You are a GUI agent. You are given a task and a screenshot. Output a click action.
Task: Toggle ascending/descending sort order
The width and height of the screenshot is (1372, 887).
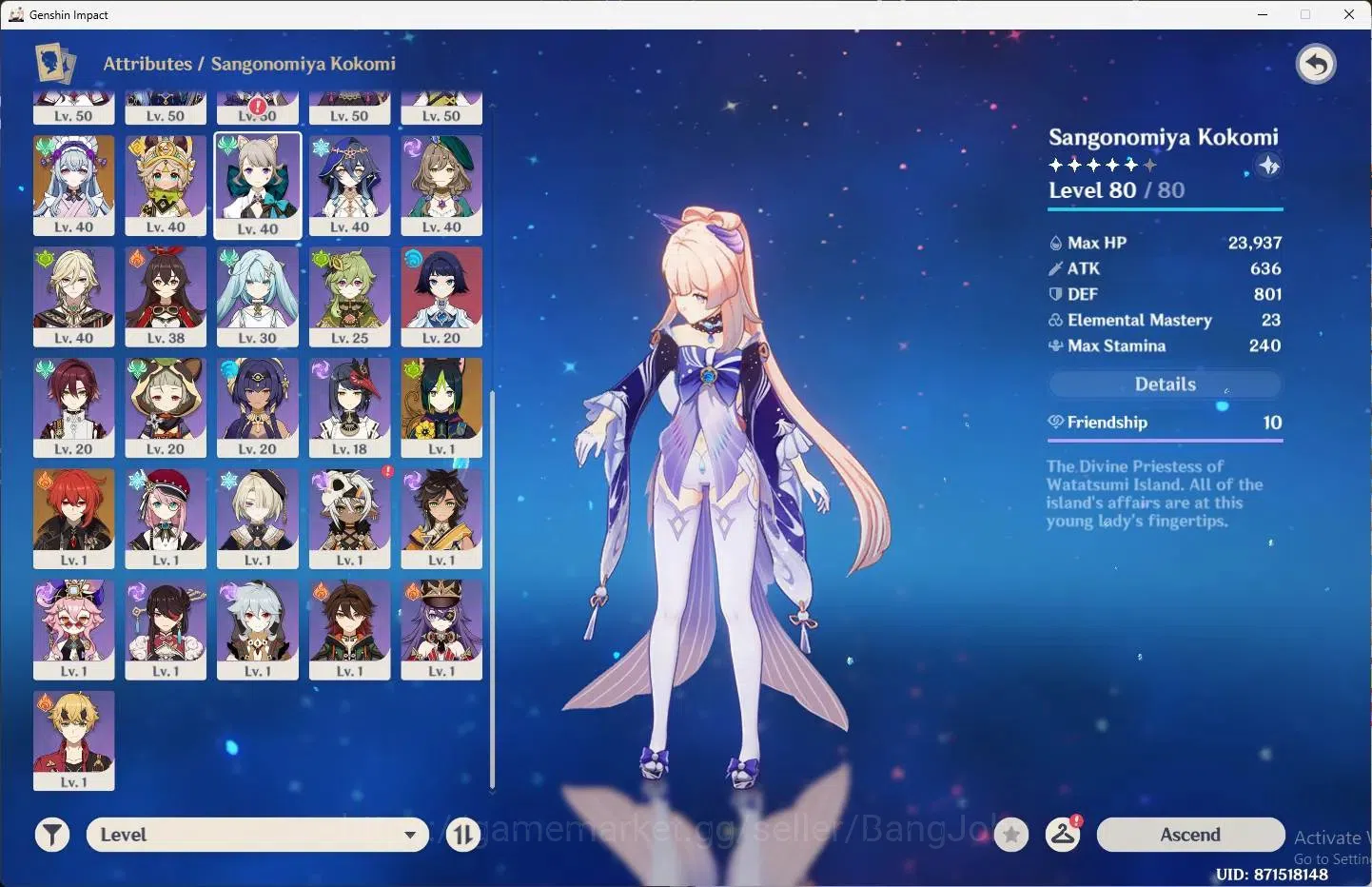click(x=463, y=835)
